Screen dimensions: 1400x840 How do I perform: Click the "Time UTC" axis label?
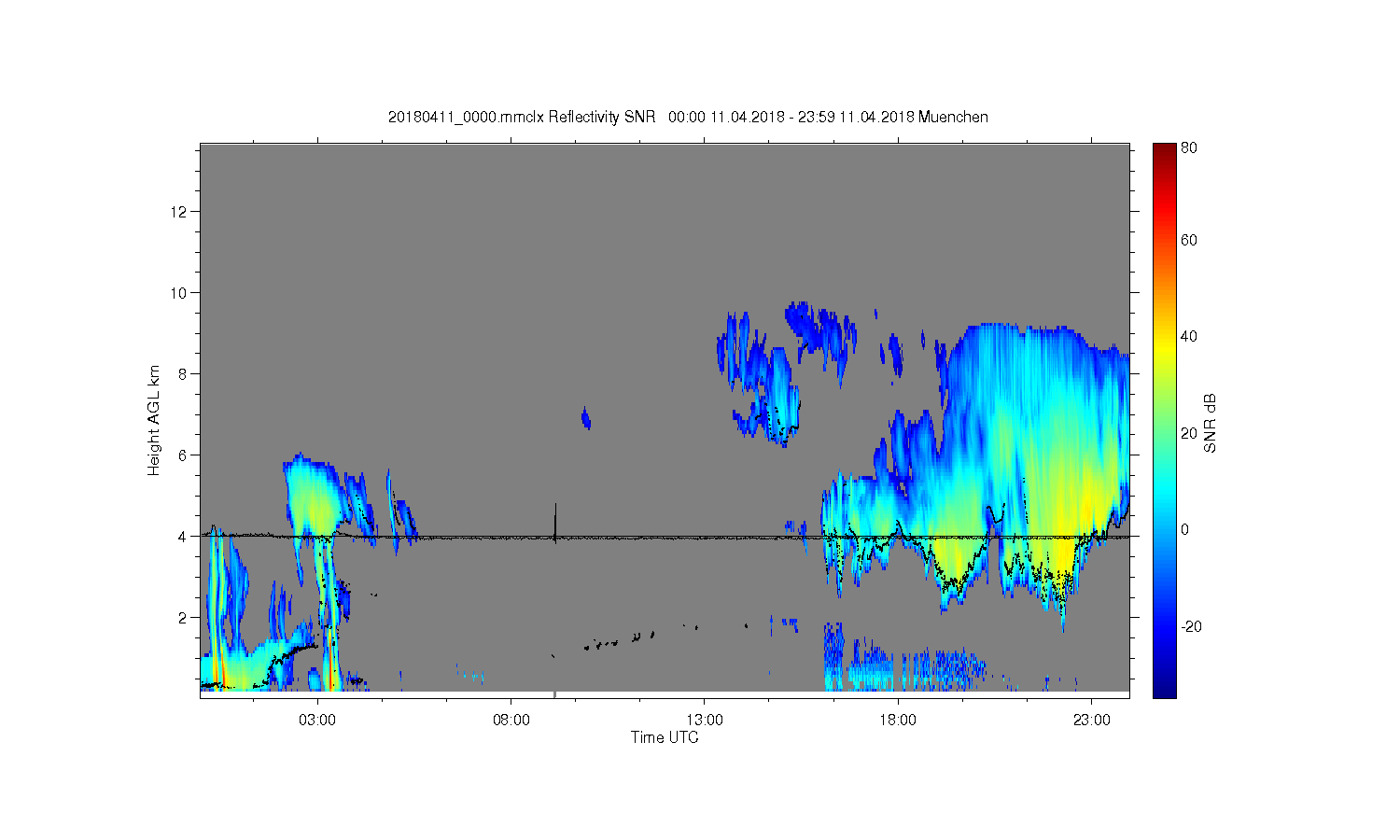[665, 737]
